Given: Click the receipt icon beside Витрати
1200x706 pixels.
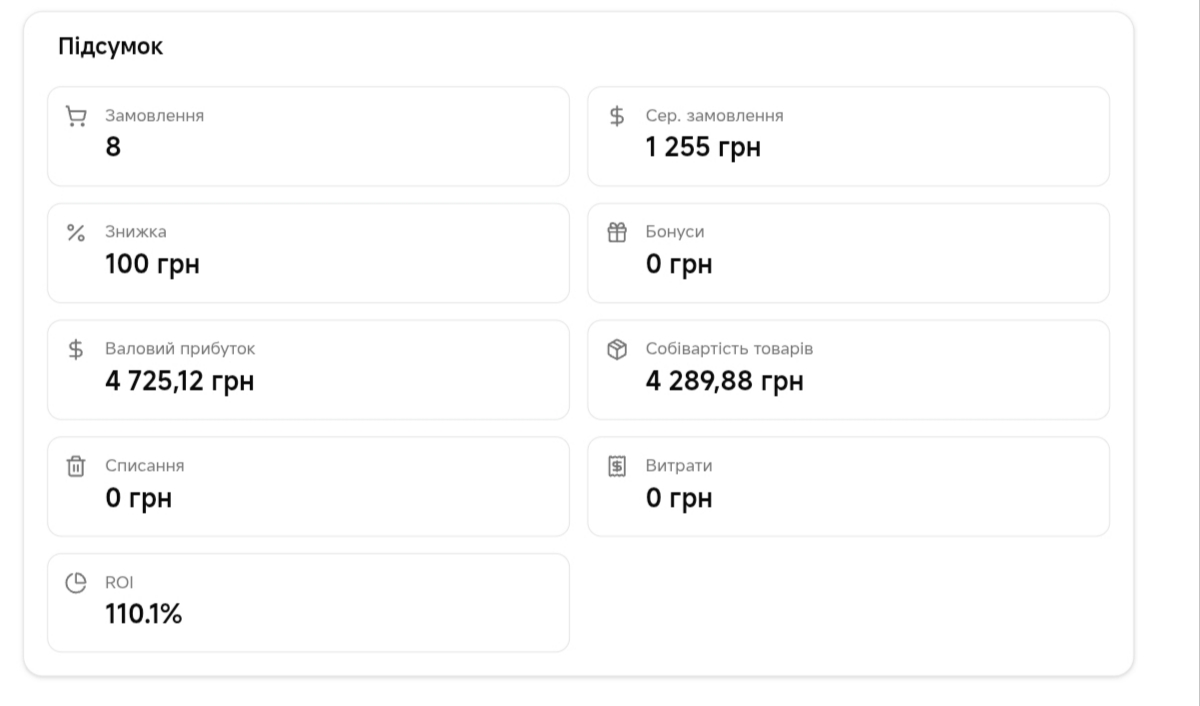Looking at the screenshot, I should tap(617, 467).
